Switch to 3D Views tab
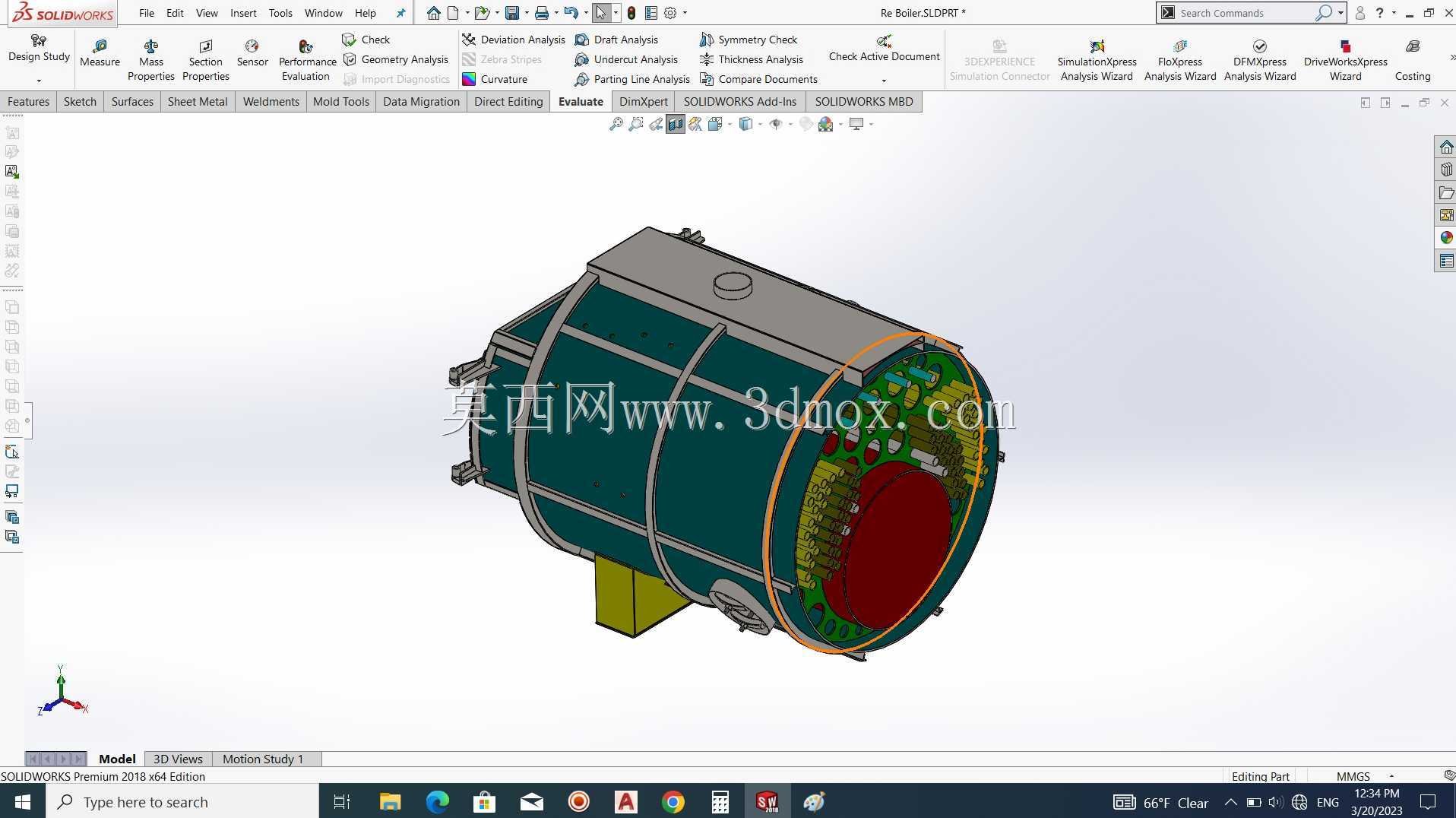The image size is (1456, 818). [178, 759]
